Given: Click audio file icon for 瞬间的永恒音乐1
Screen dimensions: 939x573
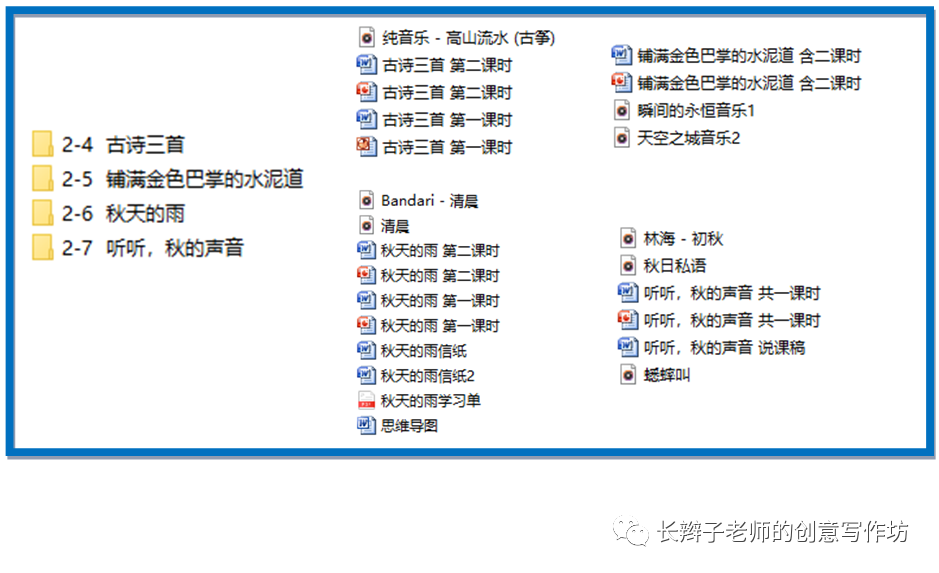Looking at the screenshot, I should pyautogui.click(x=622, y=110).
